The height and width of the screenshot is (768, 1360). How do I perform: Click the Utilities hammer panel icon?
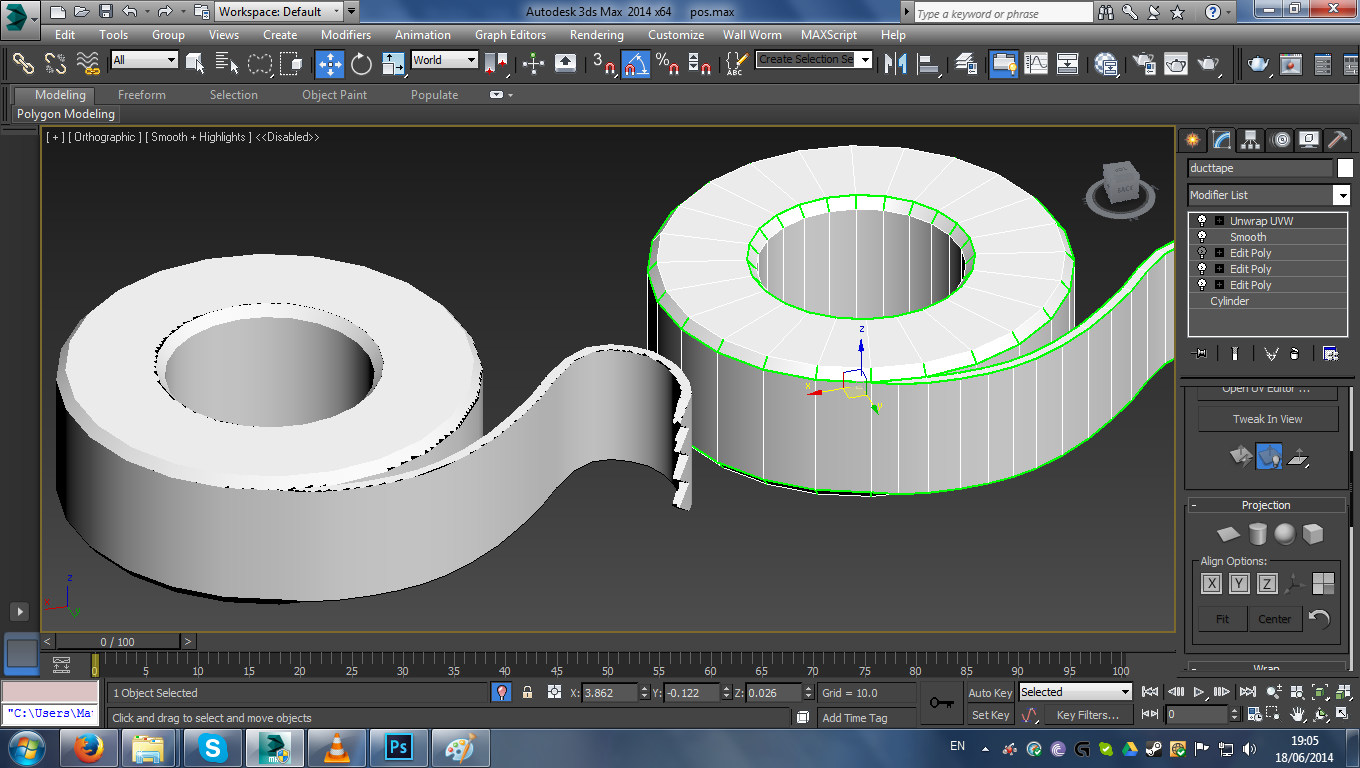pos(1337,140)
